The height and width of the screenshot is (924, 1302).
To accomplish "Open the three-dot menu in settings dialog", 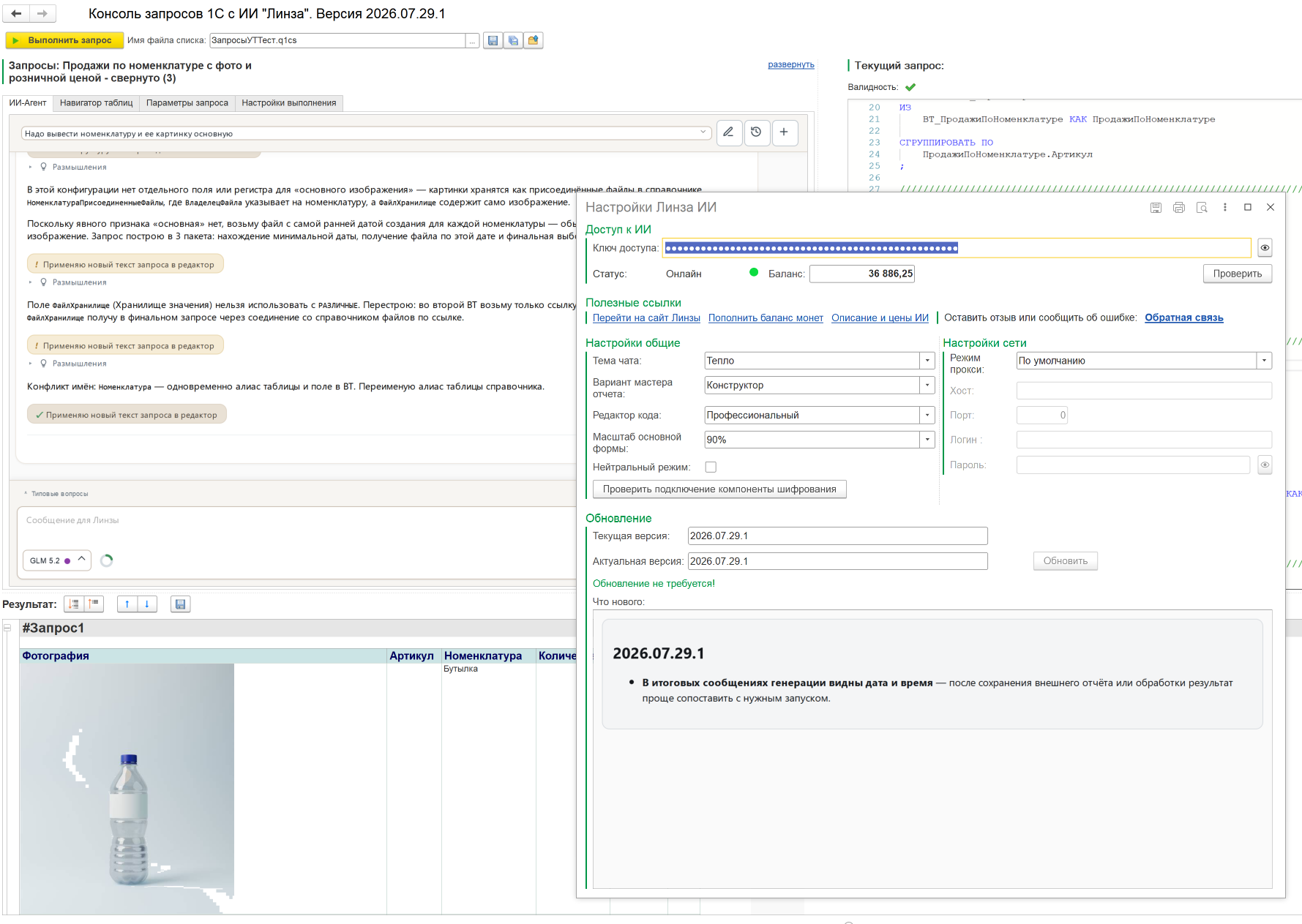I will tap(1225, 208).
